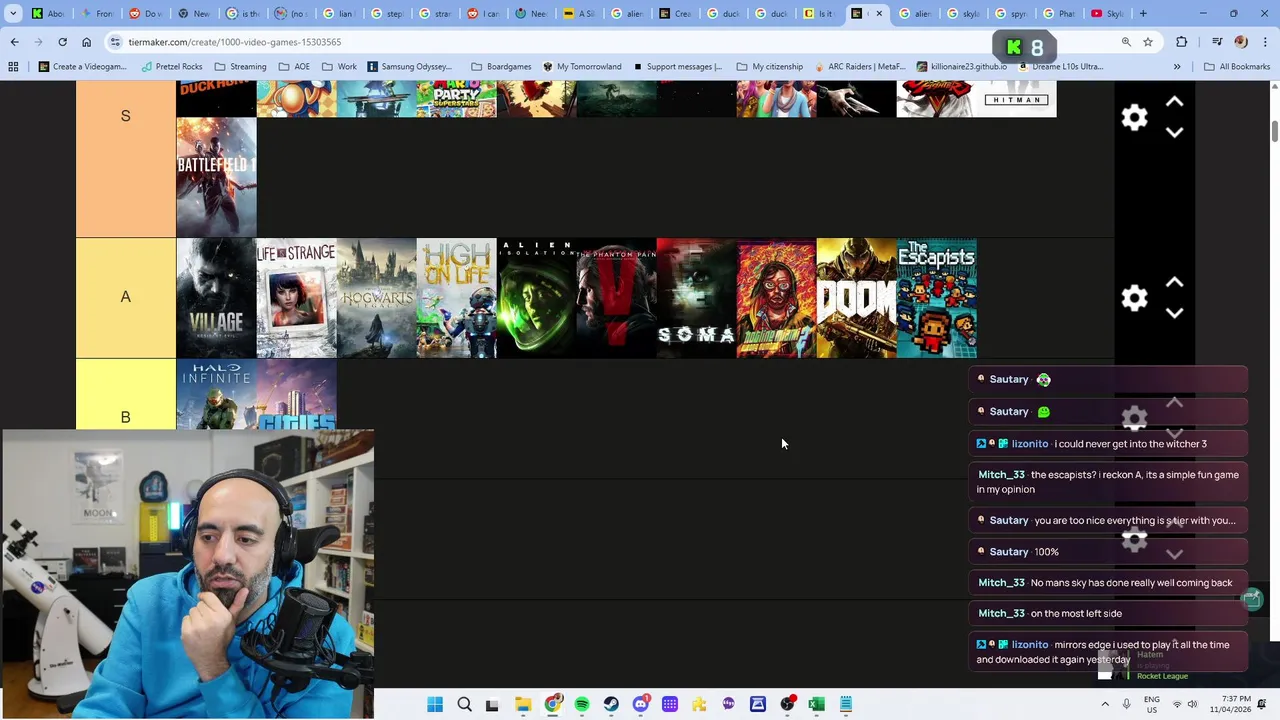Open File Explorer from the taskbar
The width and height of the screenshot is (1280, 720).
[x=523, y=705]
